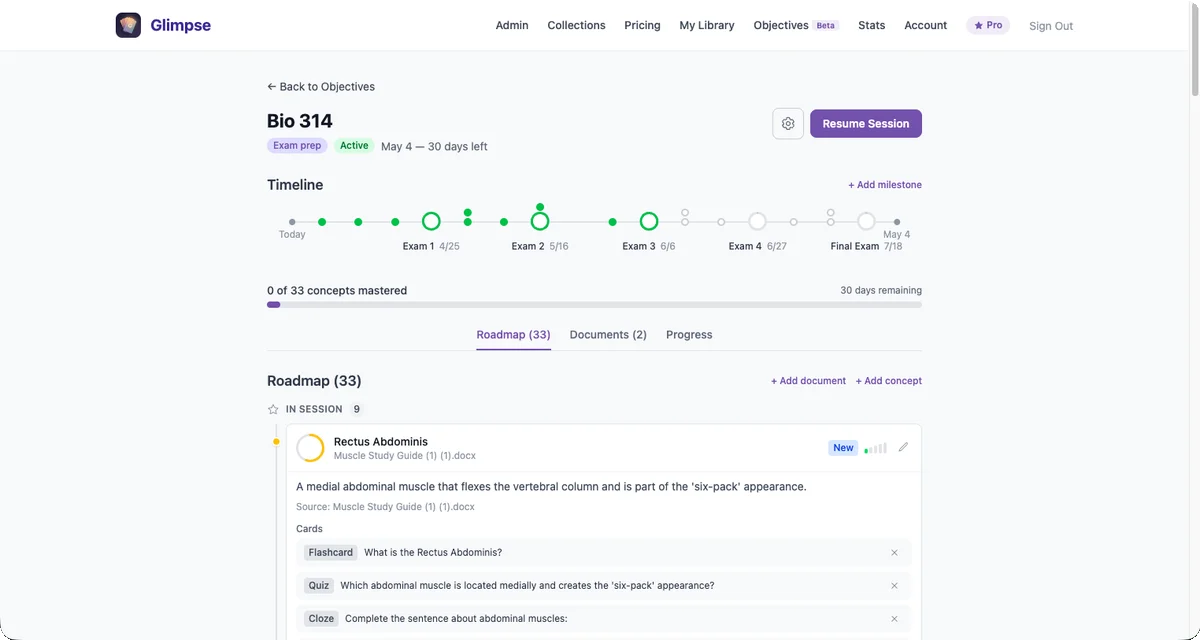Open the Stats page from the navigation

tap(871, 25)
